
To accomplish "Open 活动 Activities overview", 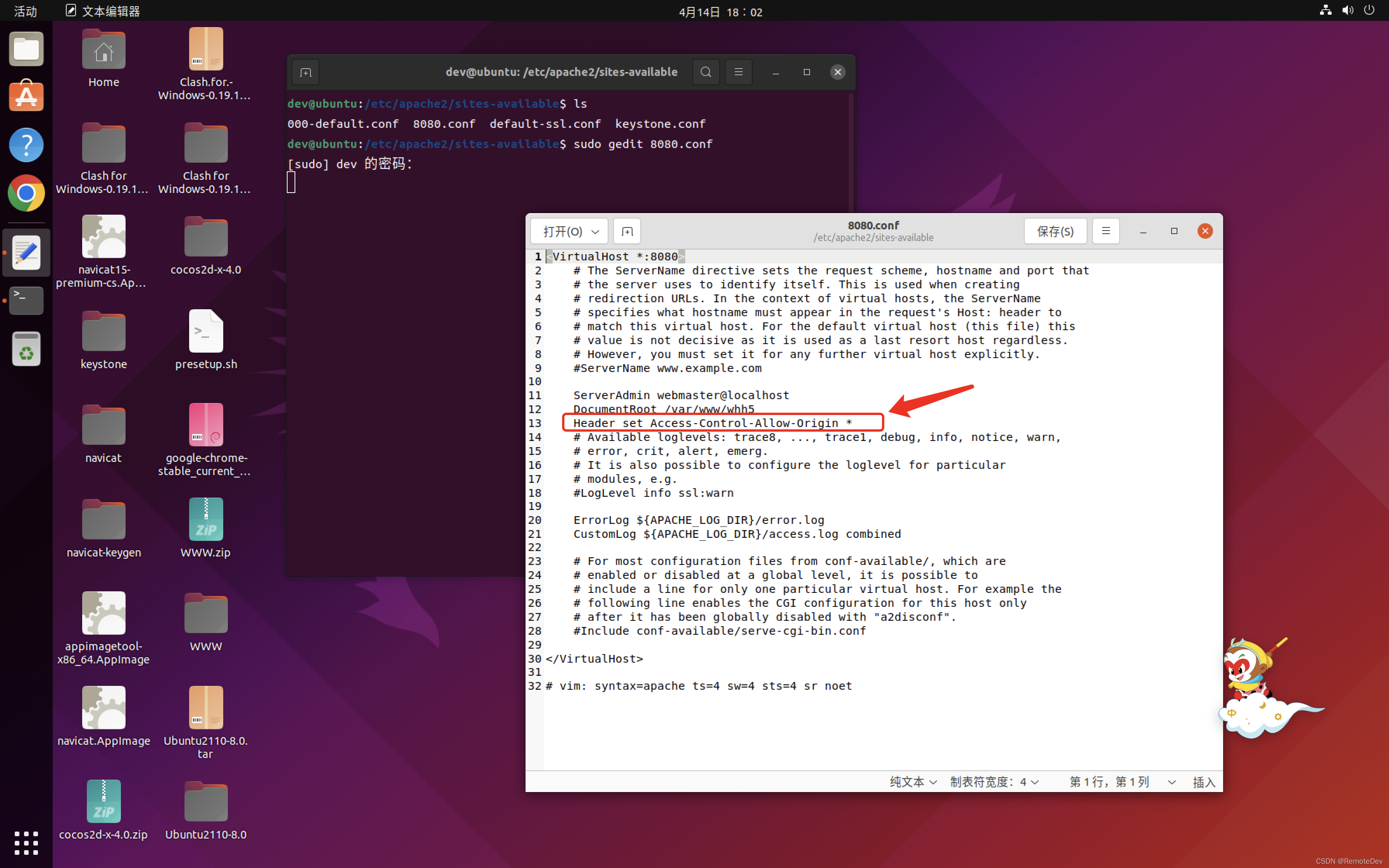I will click(25, 11).
